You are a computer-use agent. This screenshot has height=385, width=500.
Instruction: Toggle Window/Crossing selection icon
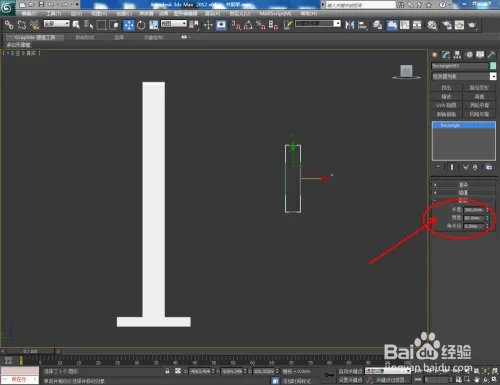114,25
